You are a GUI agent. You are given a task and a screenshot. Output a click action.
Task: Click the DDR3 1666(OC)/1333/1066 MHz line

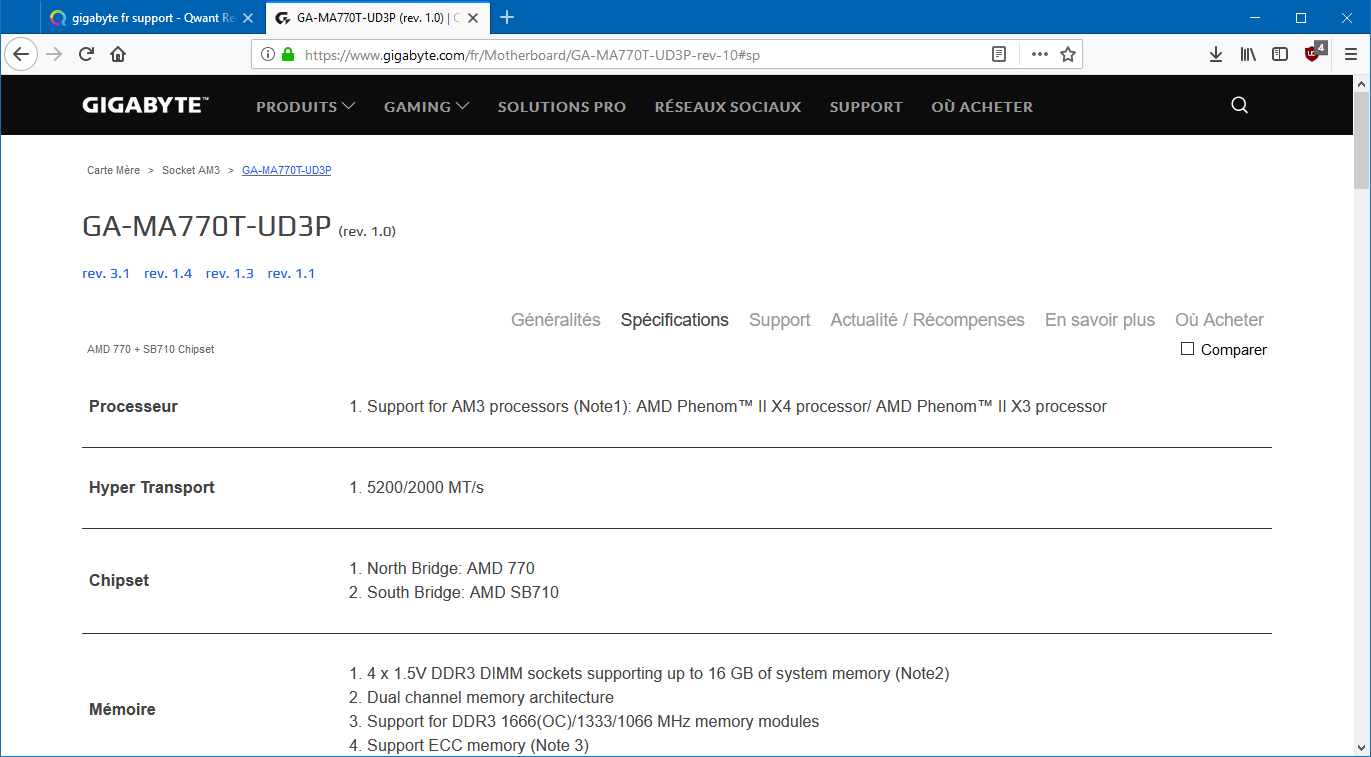coord(593,721)
